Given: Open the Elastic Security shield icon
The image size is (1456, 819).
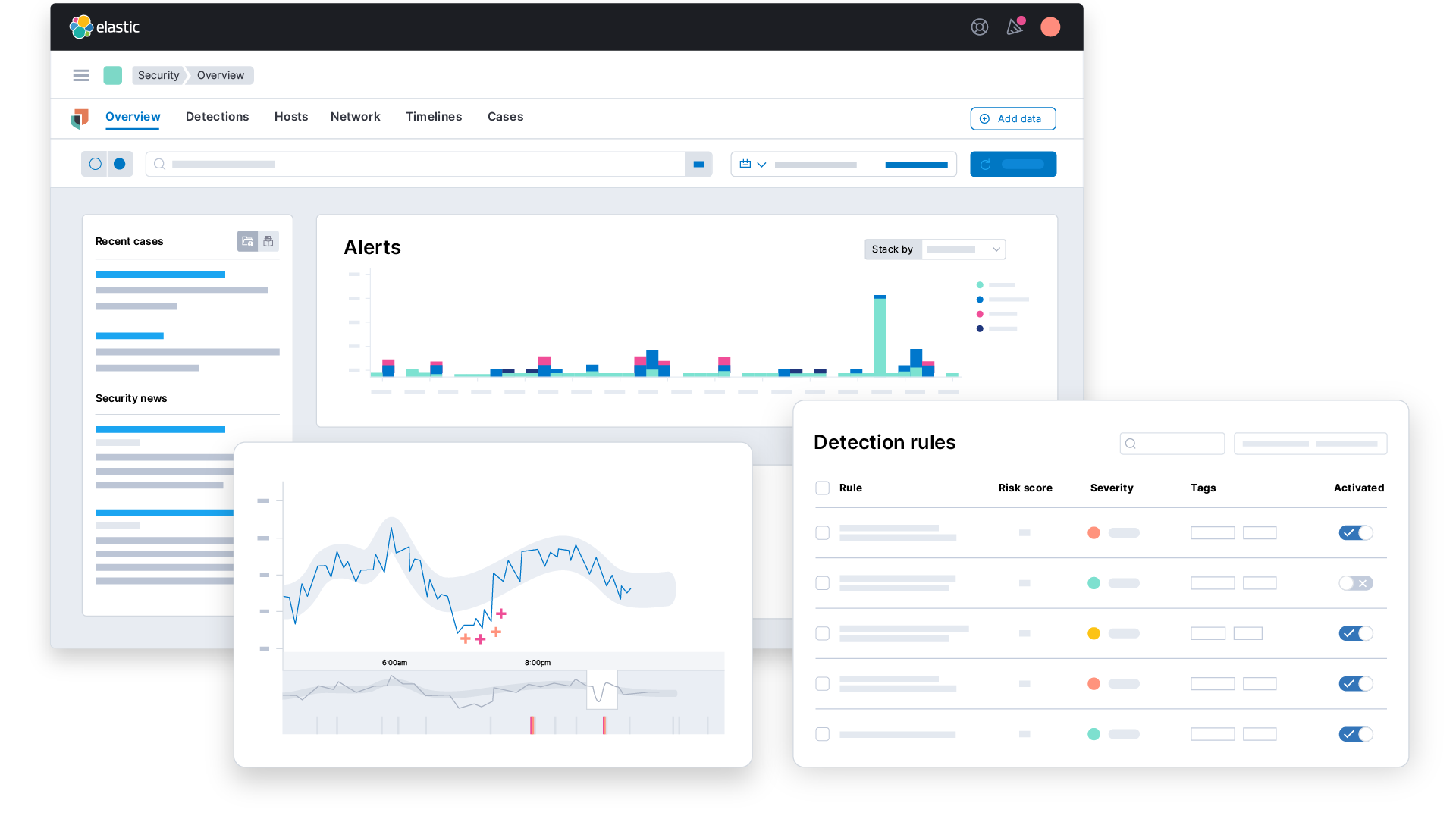Looking at the screenshot, I should (x=79, y=118).
